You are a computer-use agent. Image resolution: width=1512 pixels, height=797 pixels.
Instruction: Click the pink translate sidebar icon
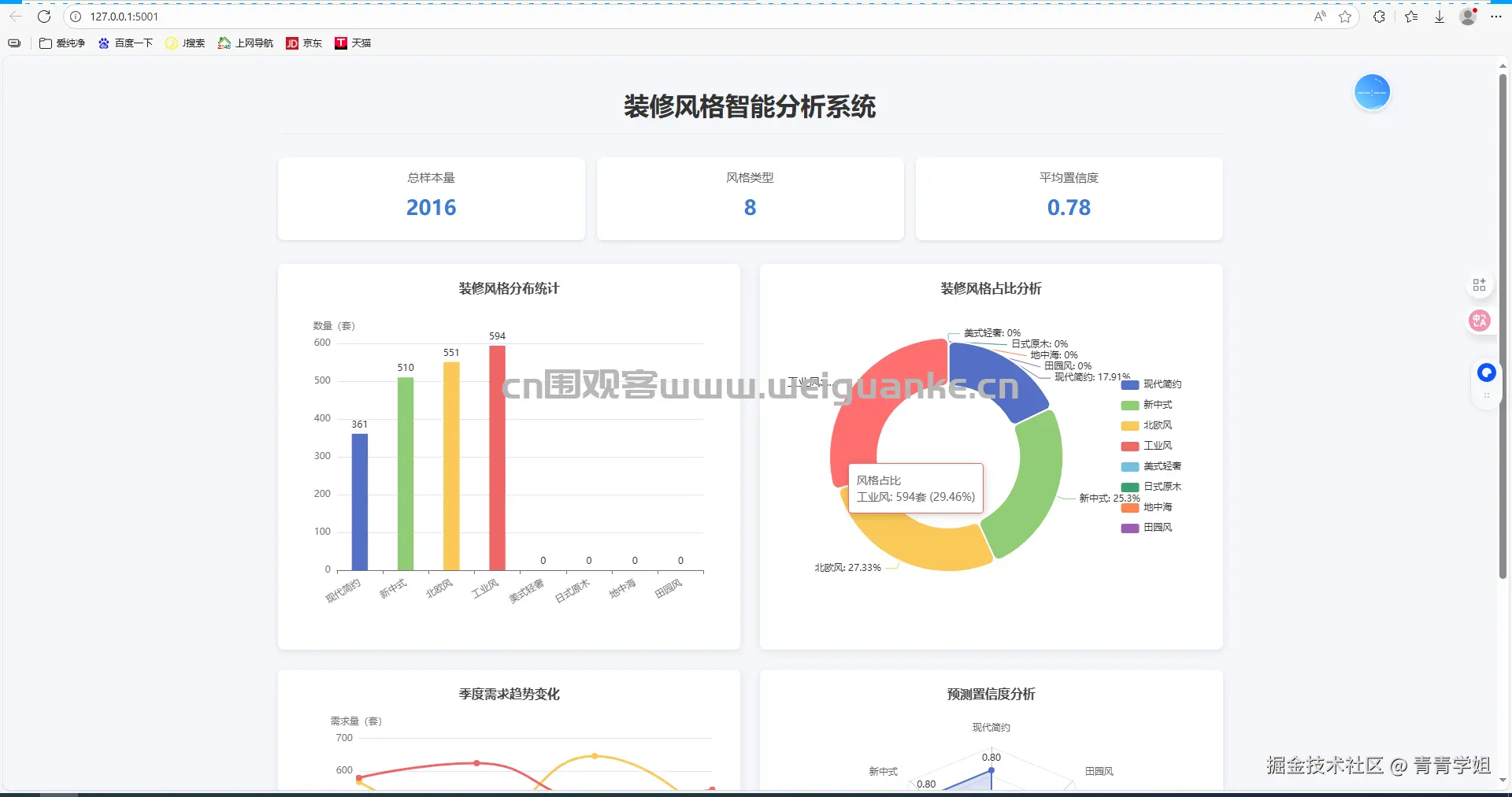(x=1479, y=321)
